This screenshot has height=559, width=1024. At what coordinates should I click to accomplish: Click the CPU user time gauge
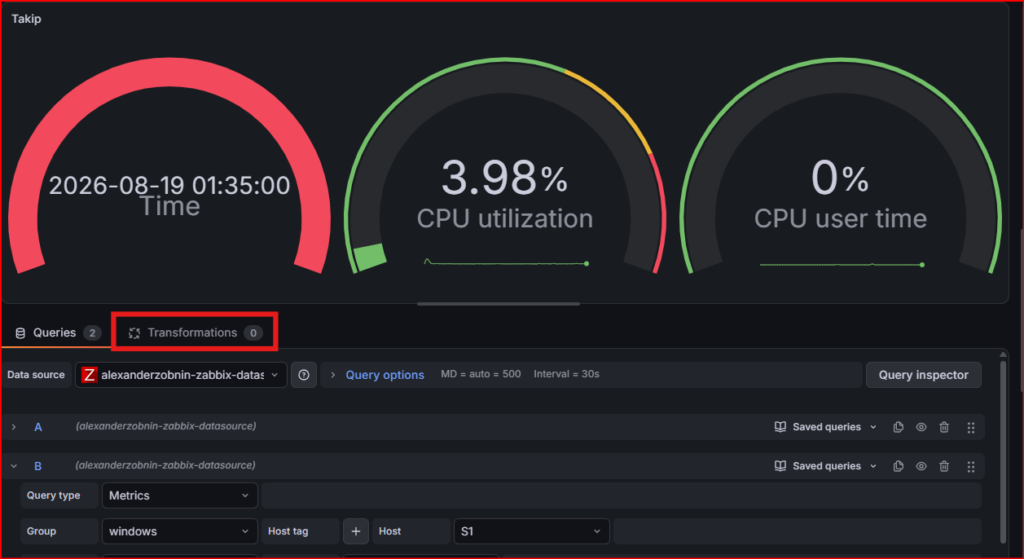click(x=840, y=167)
